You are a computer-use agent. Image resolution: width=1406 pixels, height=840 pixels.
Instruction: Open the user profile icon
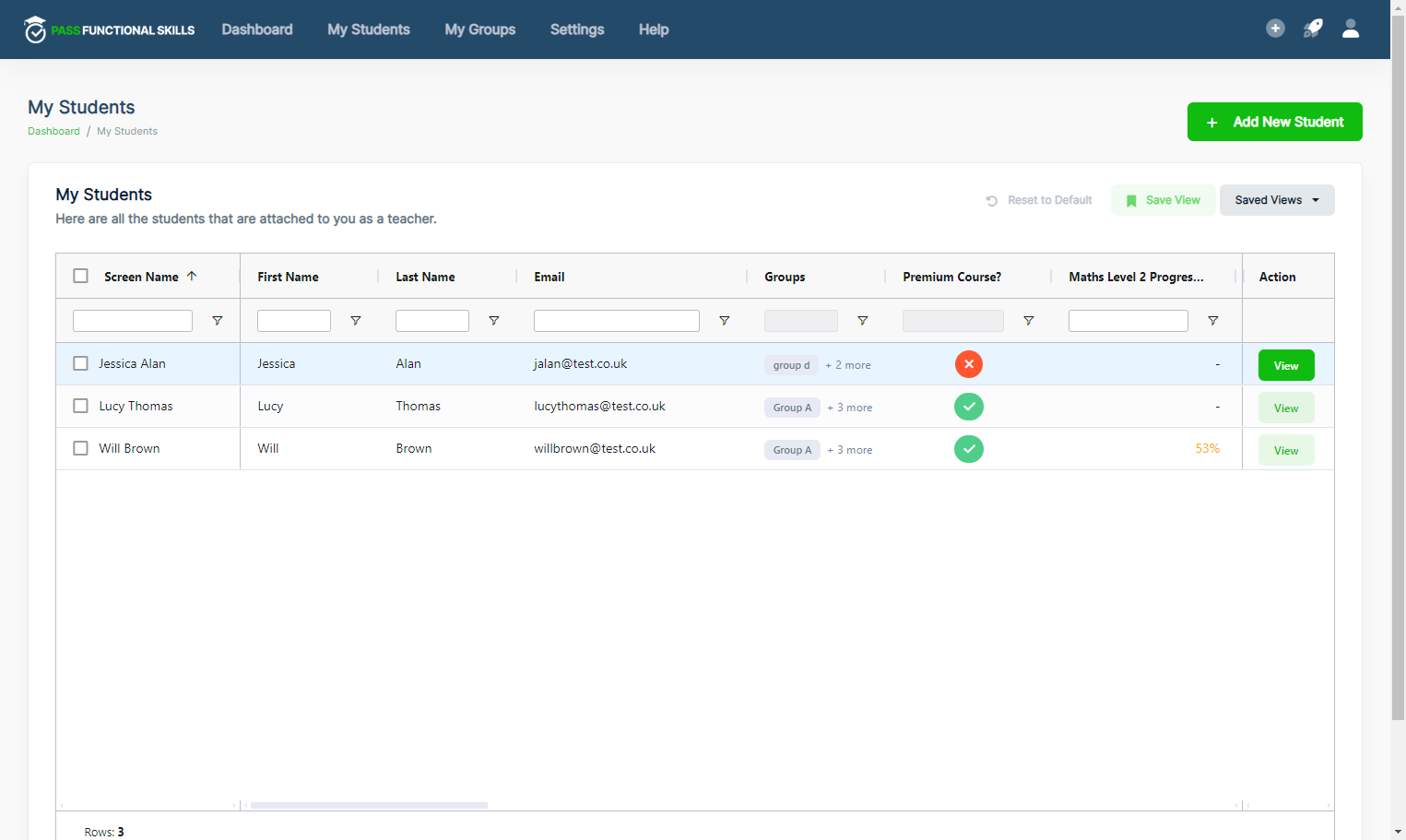coord(1351,29)
